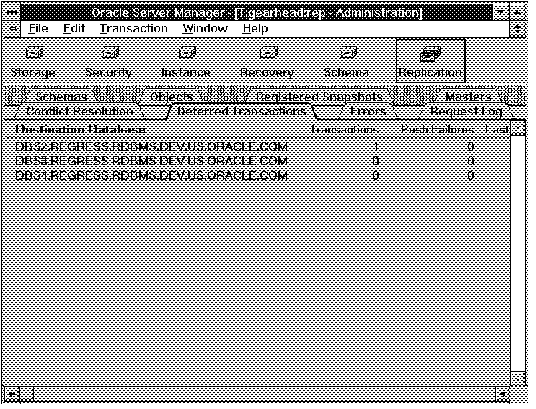The image size is (536, 409).
Task: Open the Transaction menu
Action: (134, 28)
